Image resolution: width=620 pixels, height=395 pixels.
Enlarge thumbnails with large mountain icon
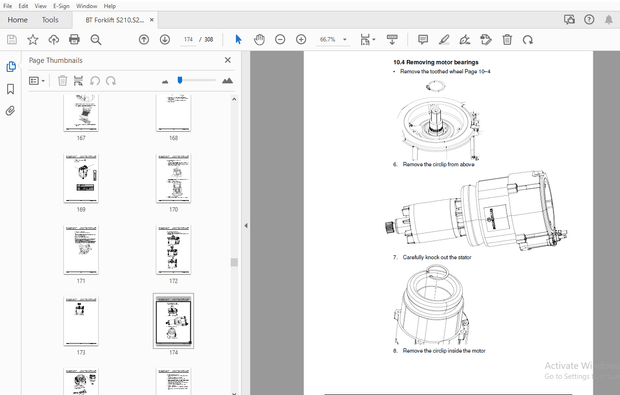pyautogui.click(x=227, y=81)
